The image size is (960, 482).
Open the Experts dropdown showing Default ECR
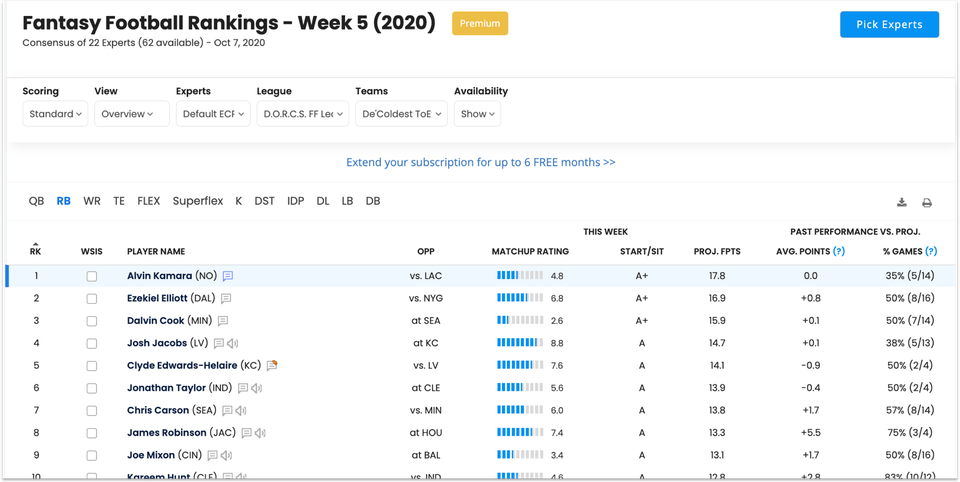tap(213, 114)
